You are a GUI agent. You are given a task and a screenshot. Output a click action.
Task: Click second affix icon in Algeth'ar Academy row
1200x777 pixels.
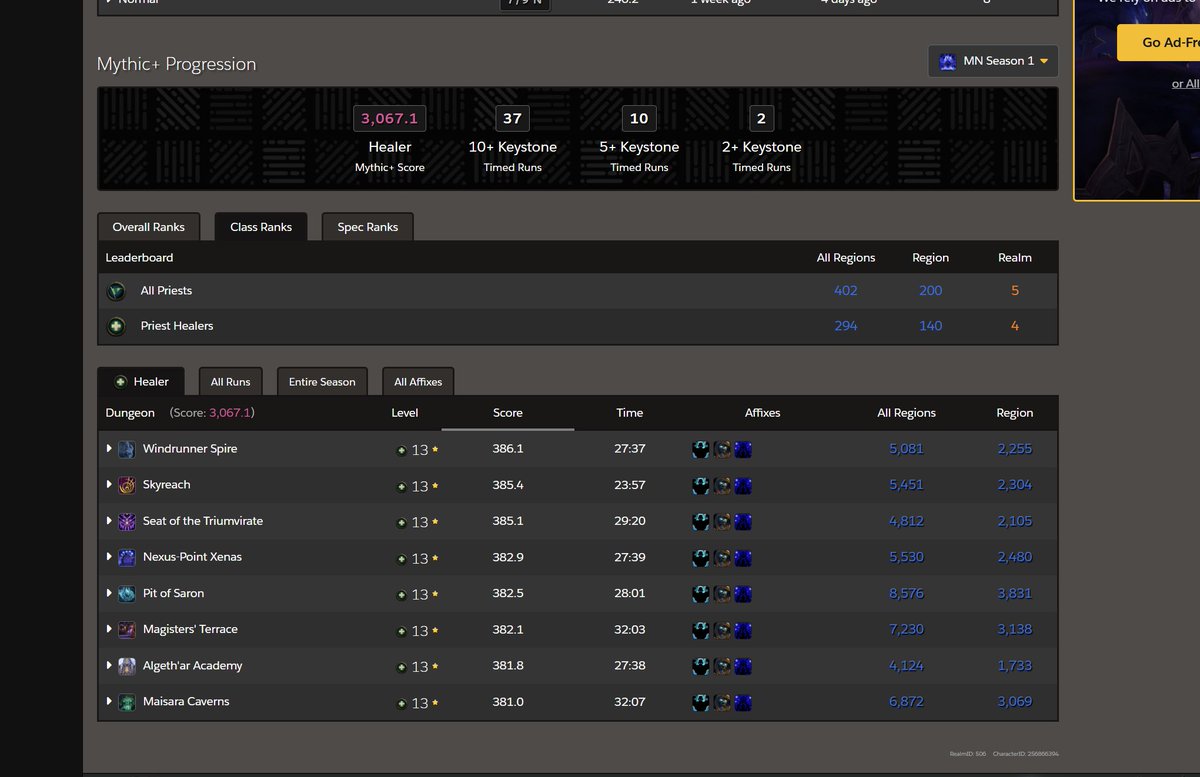[x=722, y=666]
